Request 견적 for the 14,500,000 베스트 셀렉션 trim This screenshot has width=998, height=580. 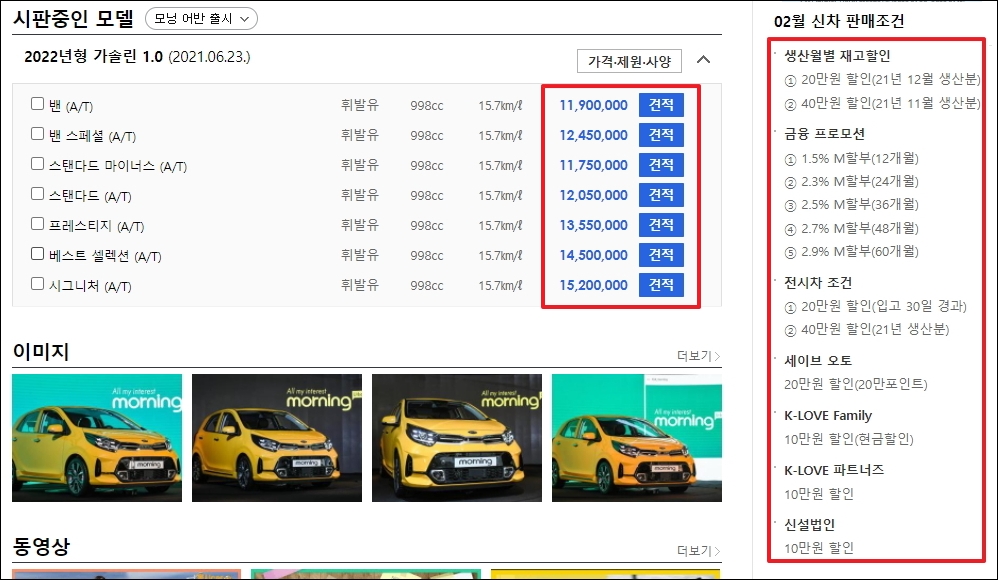(x=661, y=255)
